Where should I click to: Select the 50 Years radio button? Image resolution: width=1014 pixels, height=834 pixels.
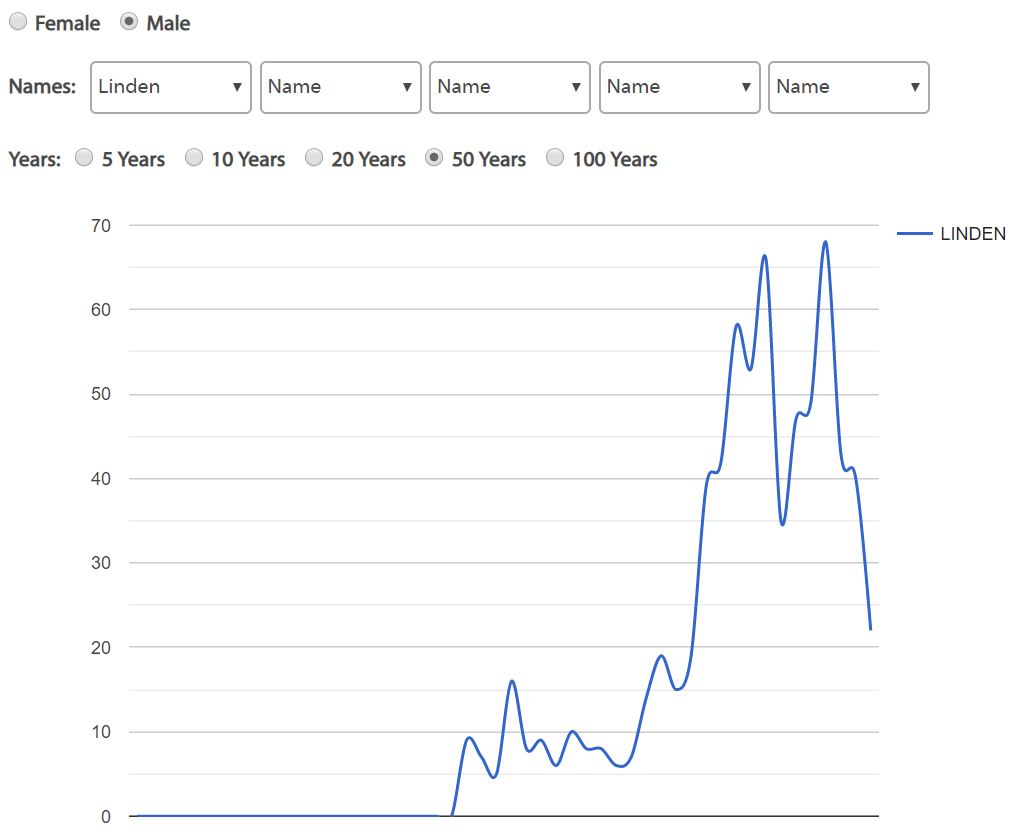click(x=434, y=158)
